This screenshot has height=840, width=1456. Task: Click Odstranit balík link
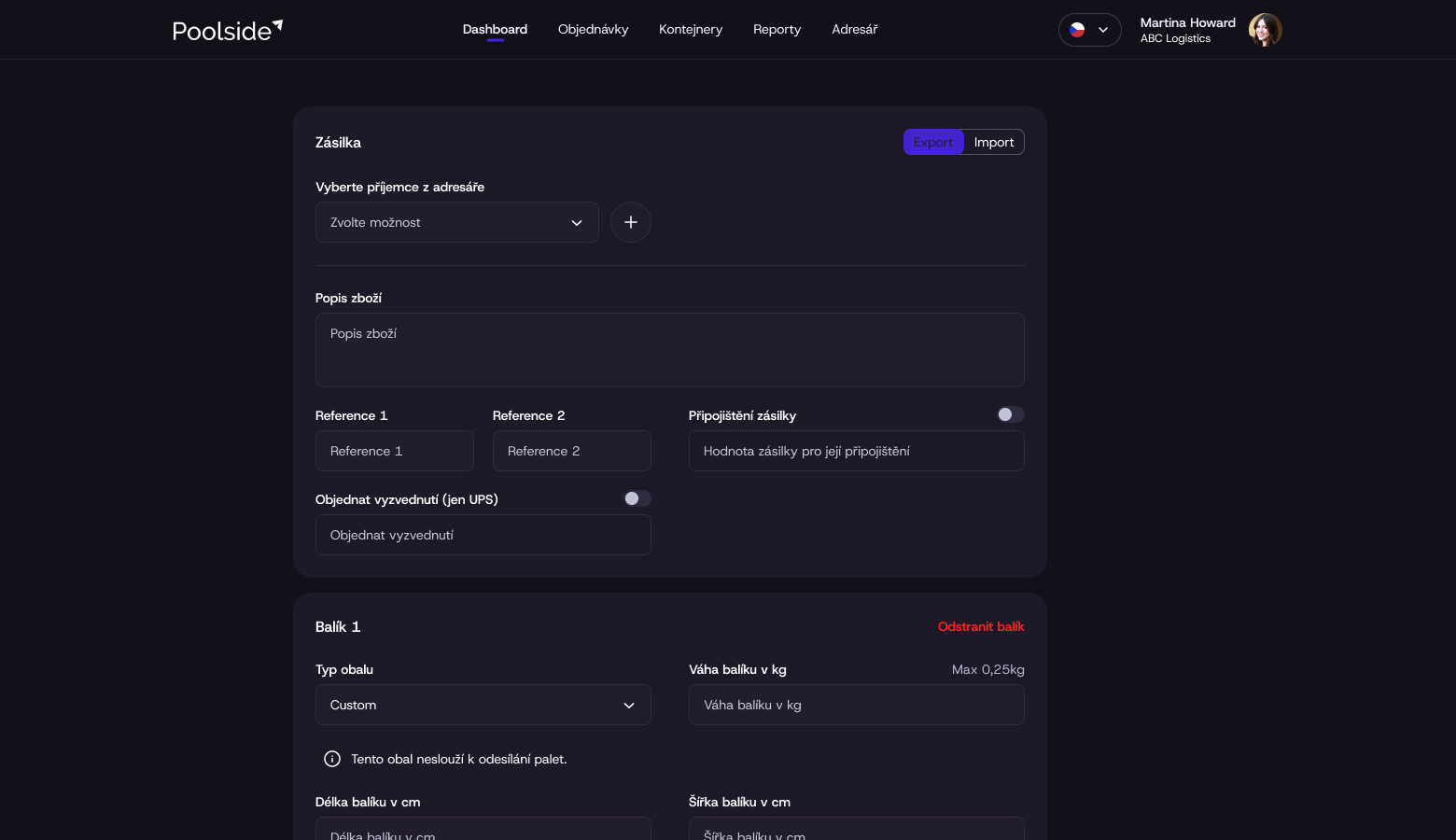click(981, 626)
